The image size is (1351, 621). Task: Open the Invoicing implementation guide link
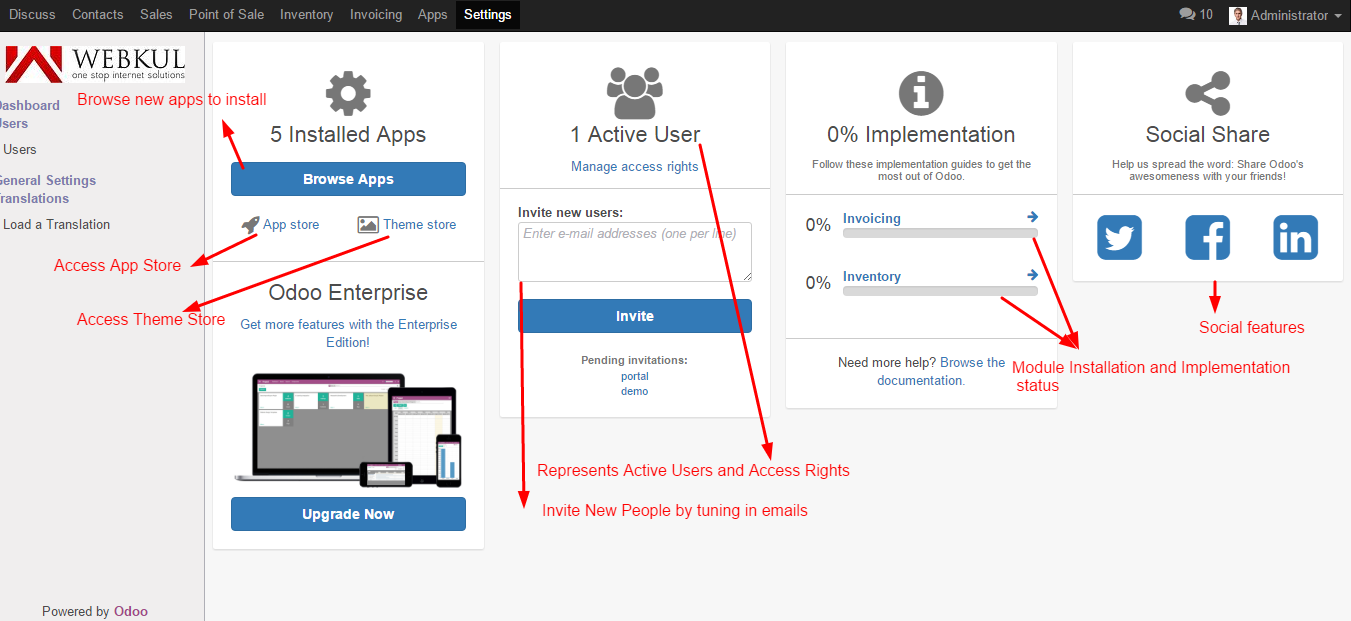(x=872, y=218)
